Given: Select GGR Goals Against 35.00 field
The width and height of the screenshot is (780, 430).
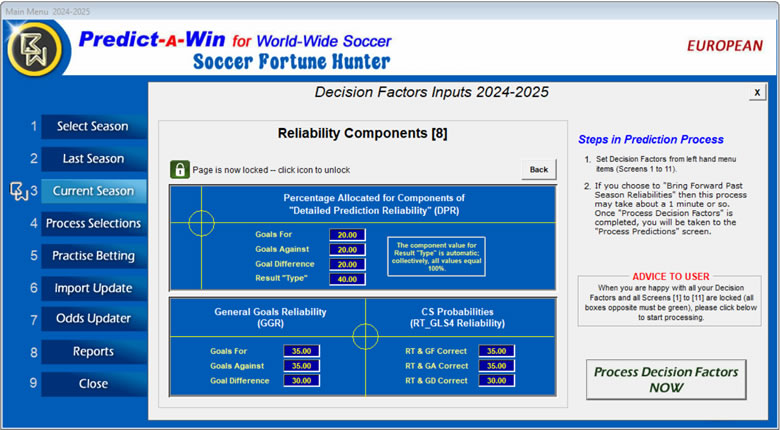Looking at the screenshot, I should click(301, 366).
